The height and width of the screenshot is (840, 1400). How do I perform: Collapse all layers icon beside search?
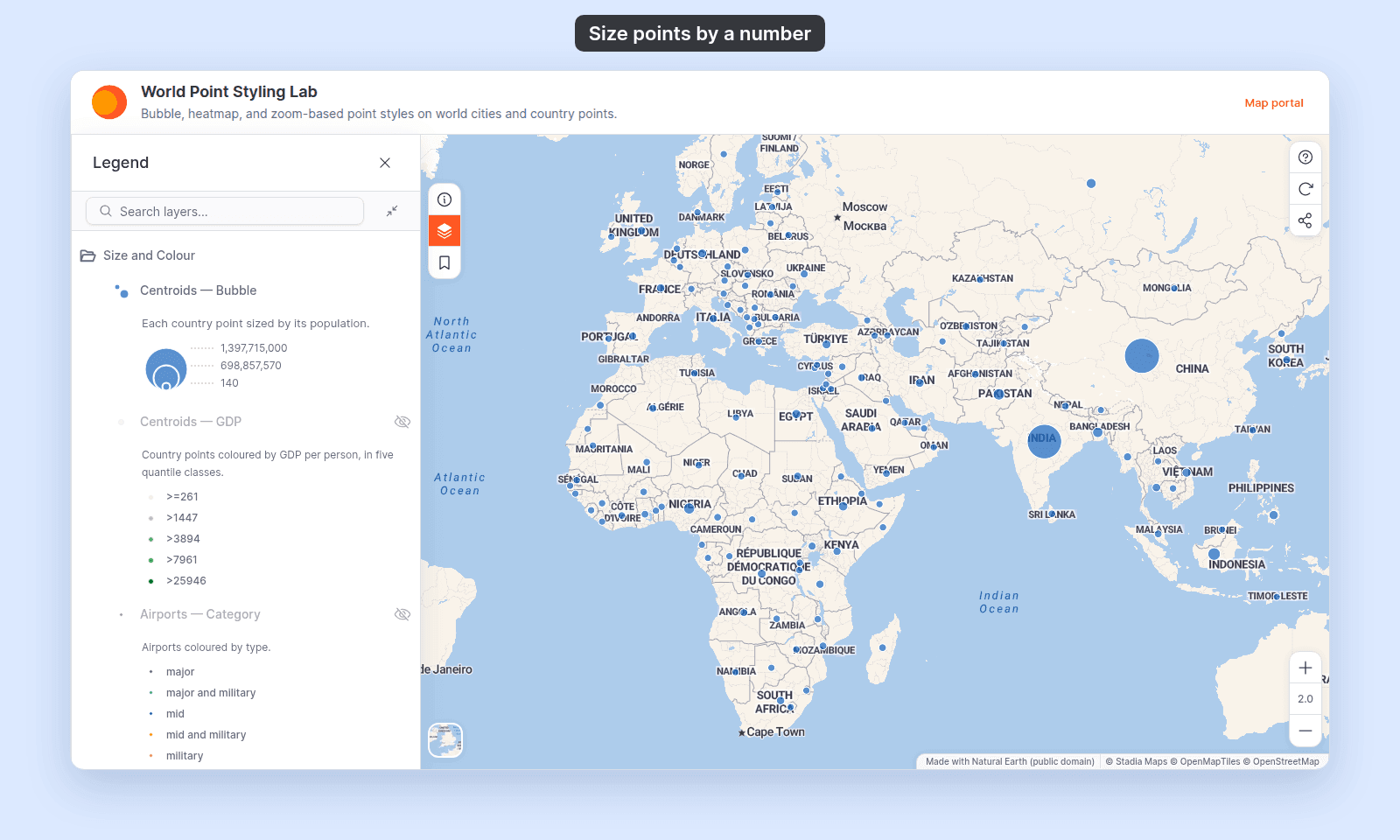[x=392, y=211]
